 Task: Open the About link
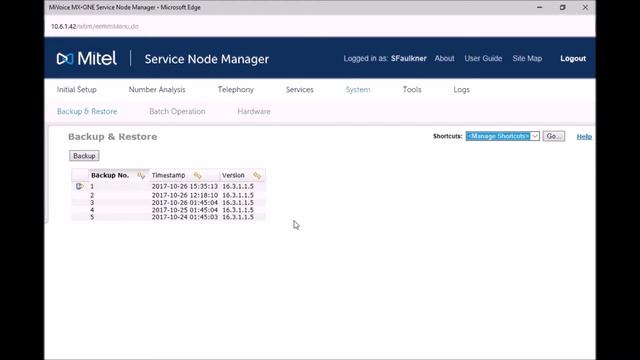click(444, 58)
